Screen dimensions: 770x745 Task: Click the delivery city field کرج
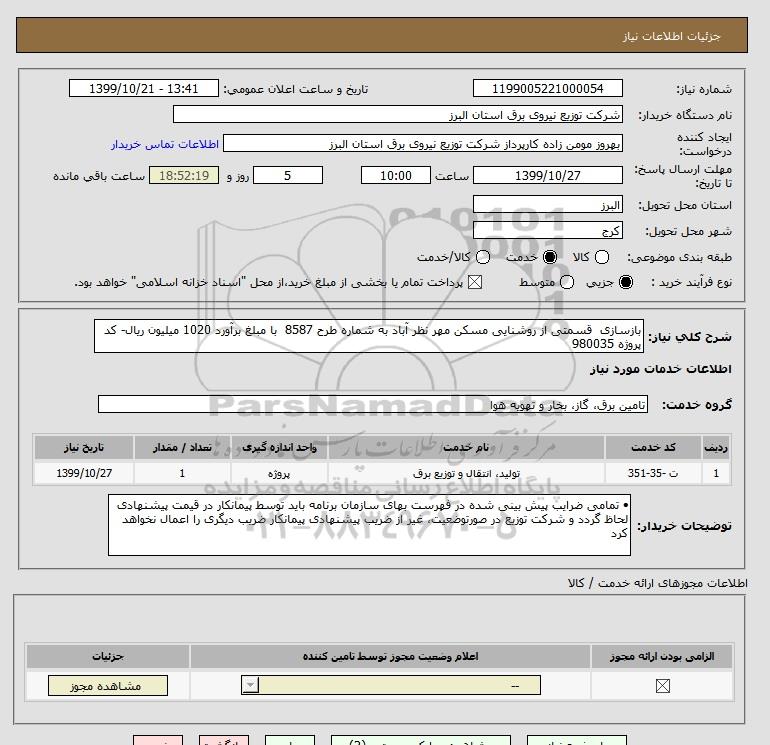548,230
